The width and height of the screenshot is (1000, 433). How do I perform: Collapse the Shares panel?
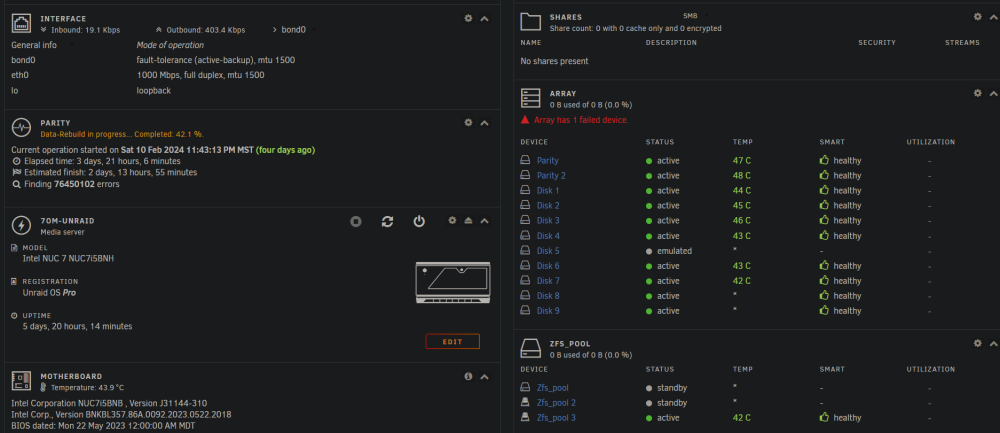[x=994, y=17]
